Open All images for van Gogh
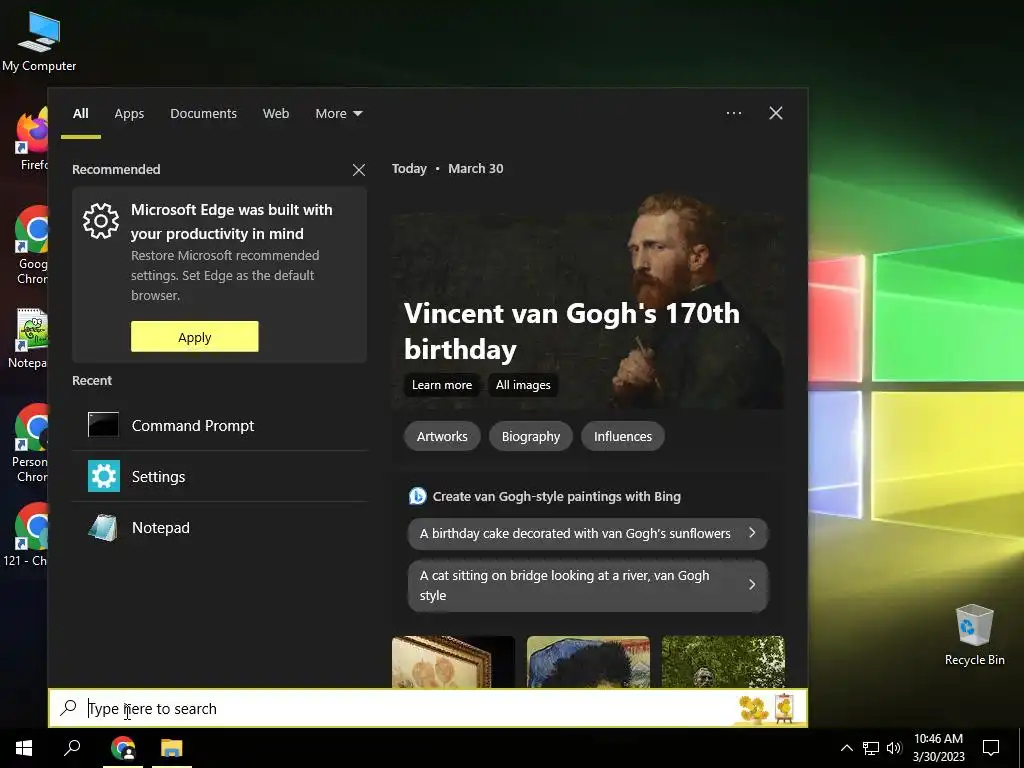Screen dimensions: 1024x768 [523, 385]
